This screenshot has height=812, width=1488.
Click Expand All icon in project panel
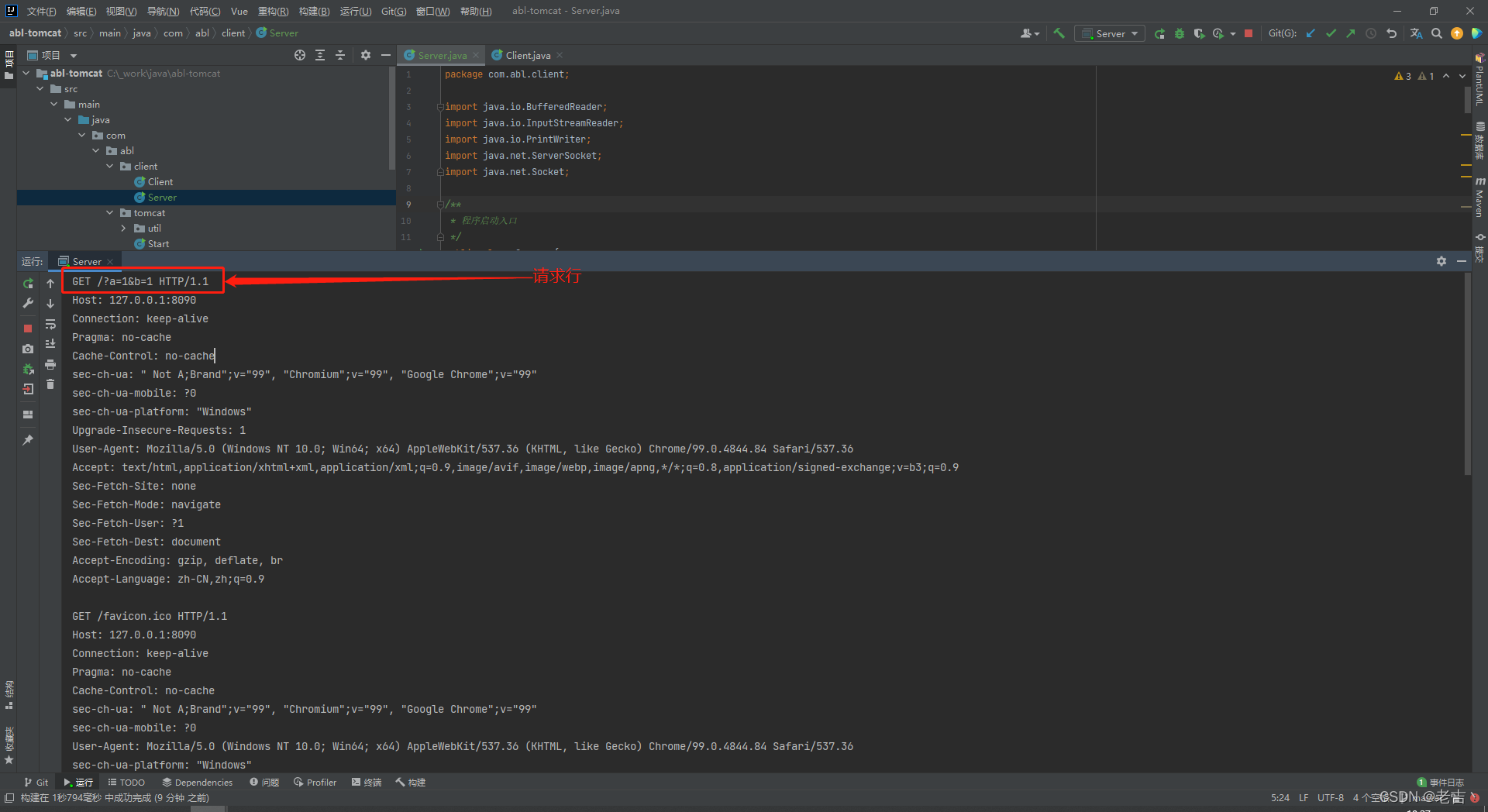pos(320,55)
